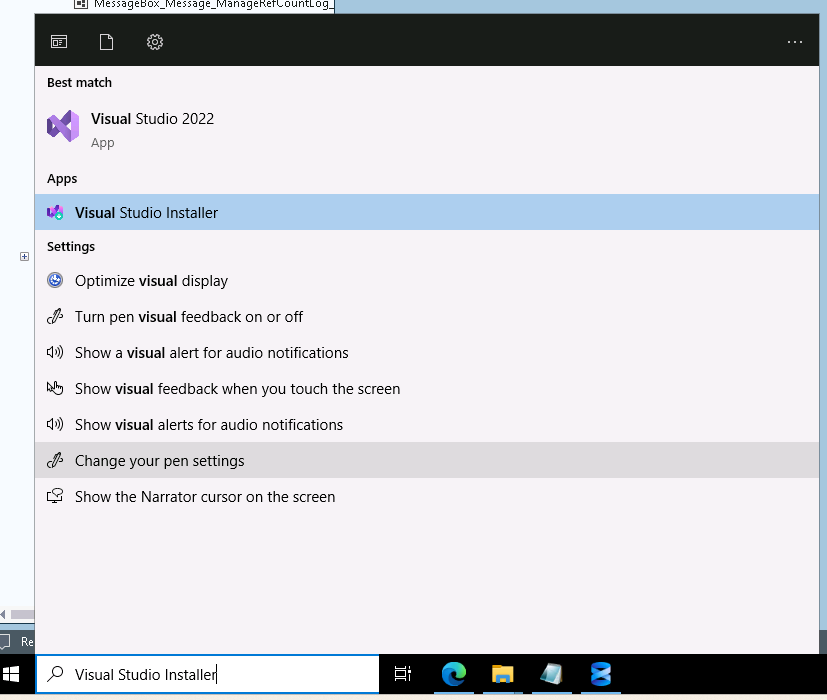The image size is (827, 700).
Task: Open File Explorer from the taskbar
Action: click(503, 674)
